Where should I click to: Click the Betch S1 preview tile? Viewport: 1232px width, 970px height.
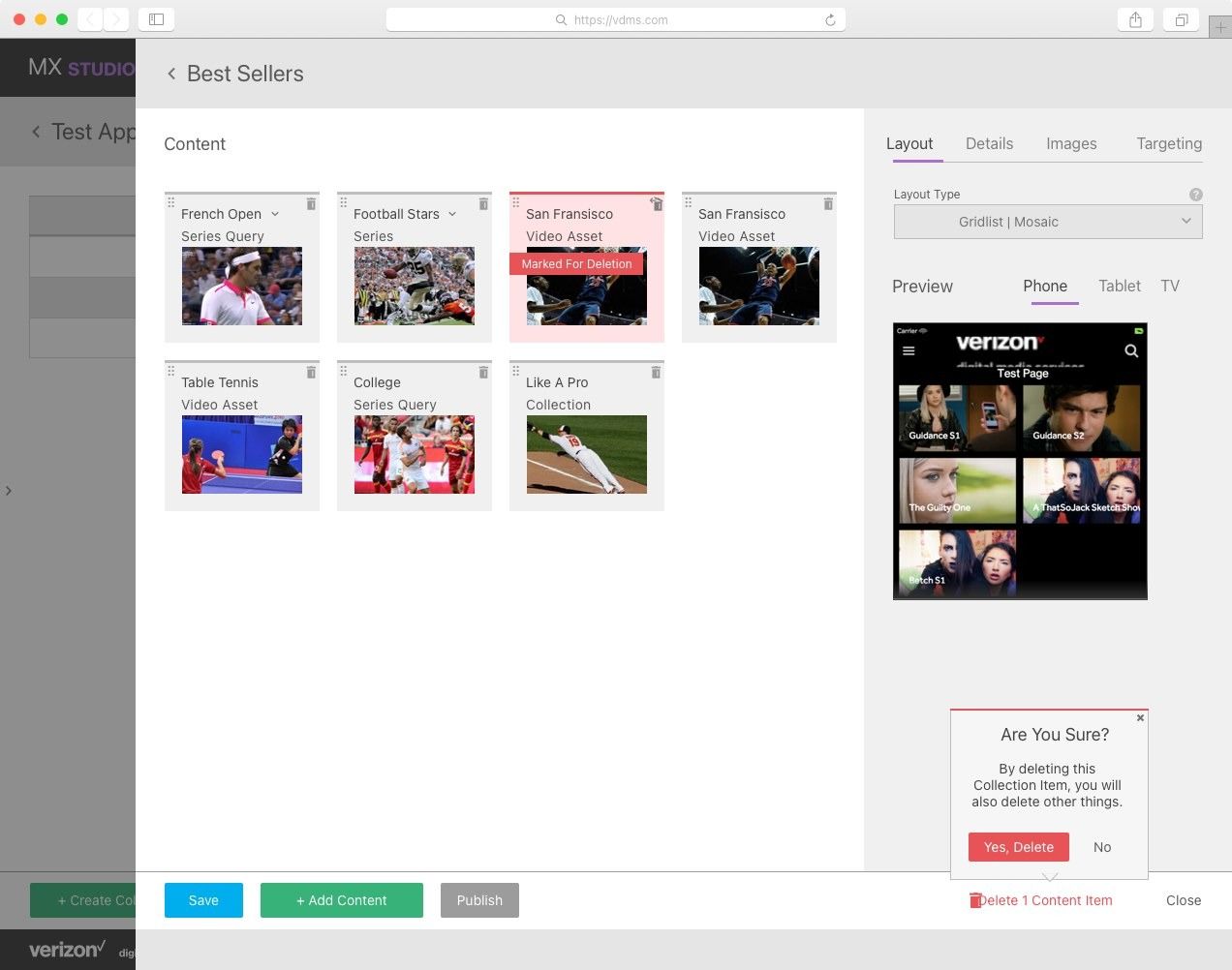click(957, 562)
